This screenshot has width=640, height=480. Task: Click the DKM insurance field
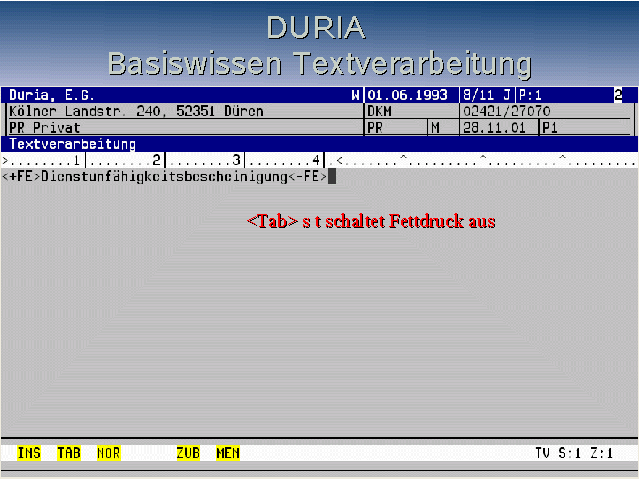(380, 111)
